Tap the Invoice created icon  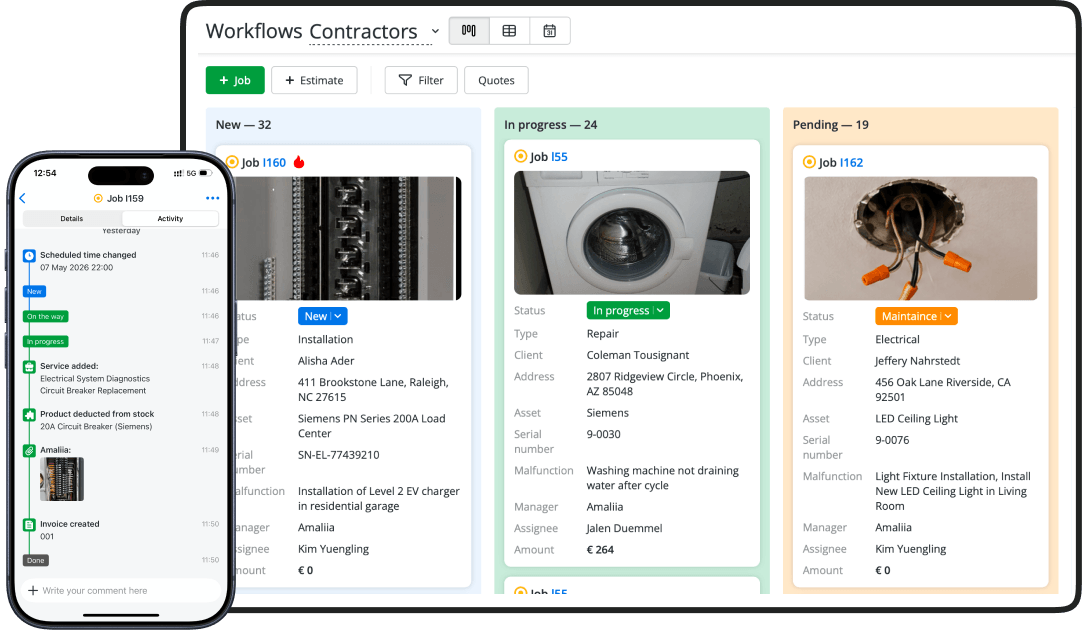point(29,525)
